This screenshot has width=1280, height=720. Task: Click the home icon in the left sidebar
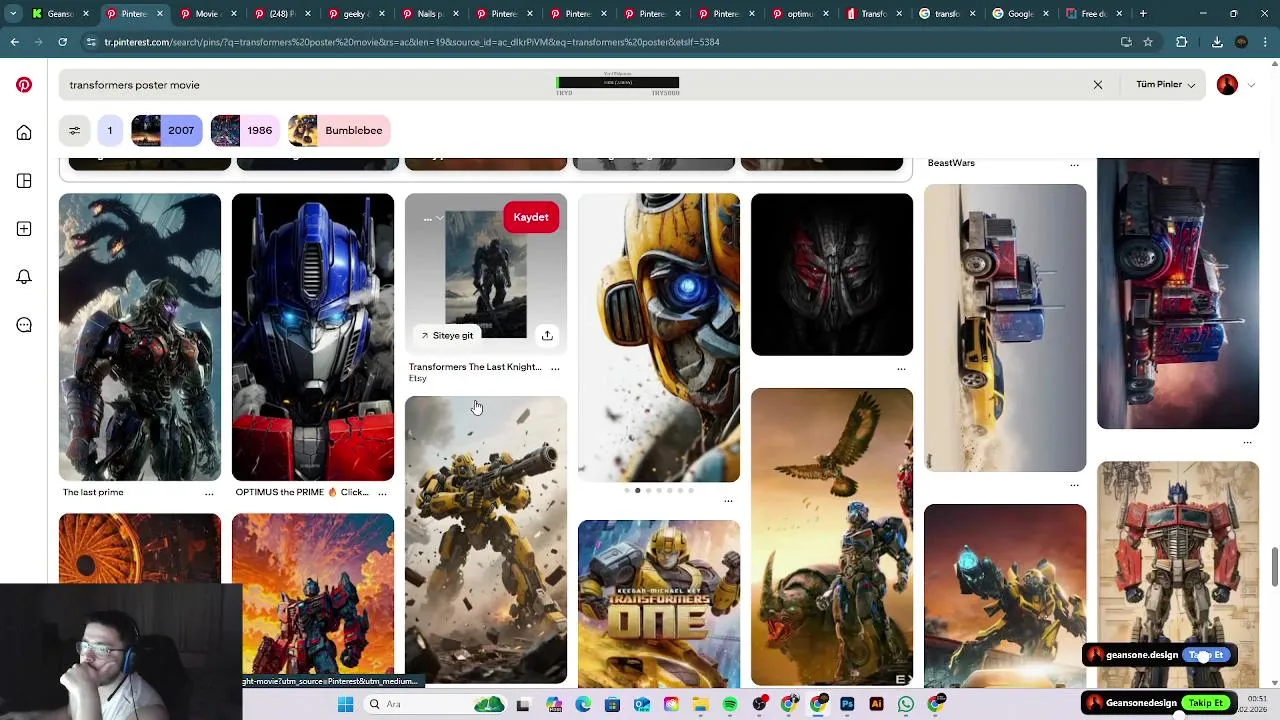(x=24, y=133)
